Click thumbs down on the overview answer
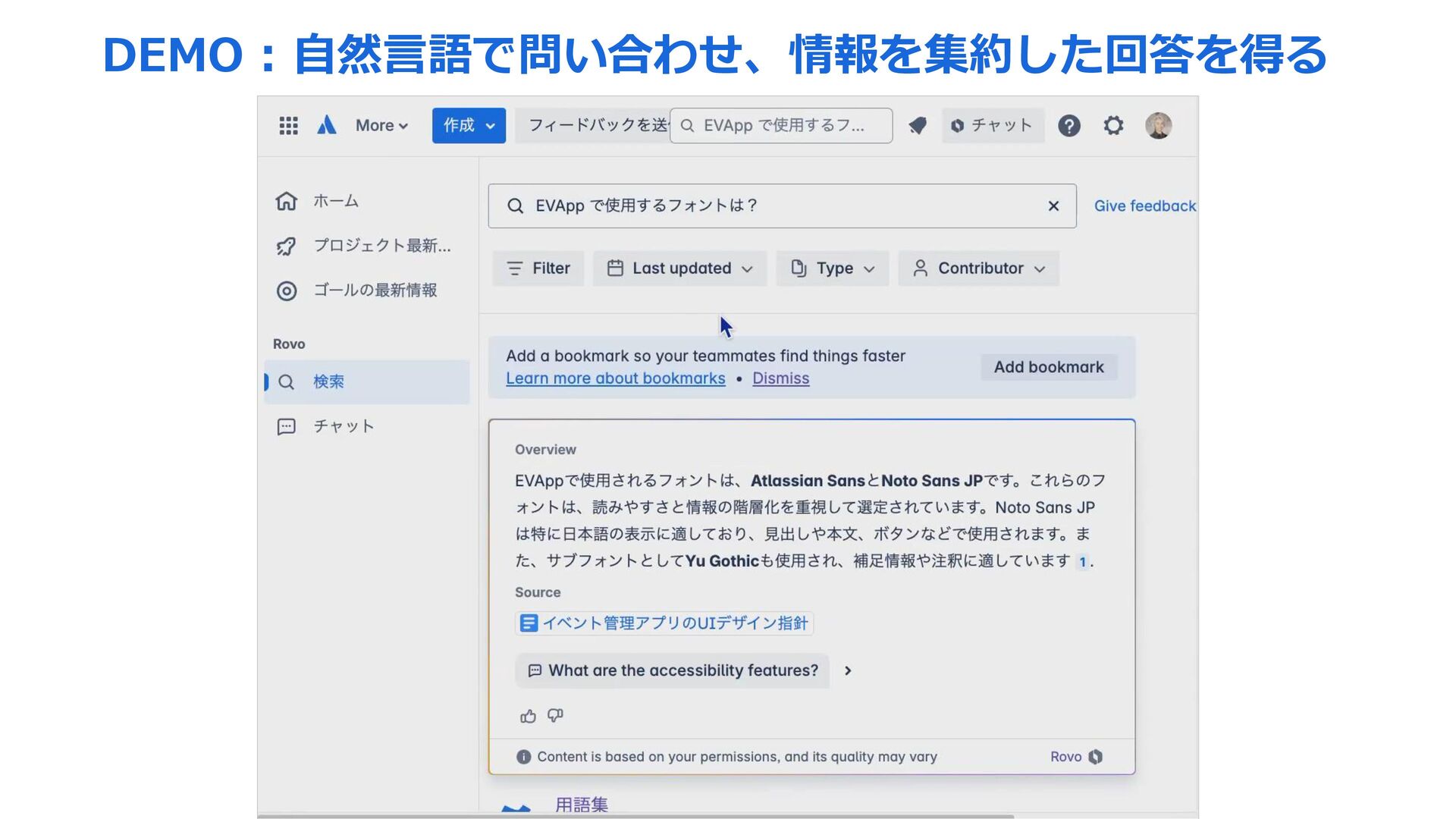Viewport: 1456px width, 819px height. point(556,716)
